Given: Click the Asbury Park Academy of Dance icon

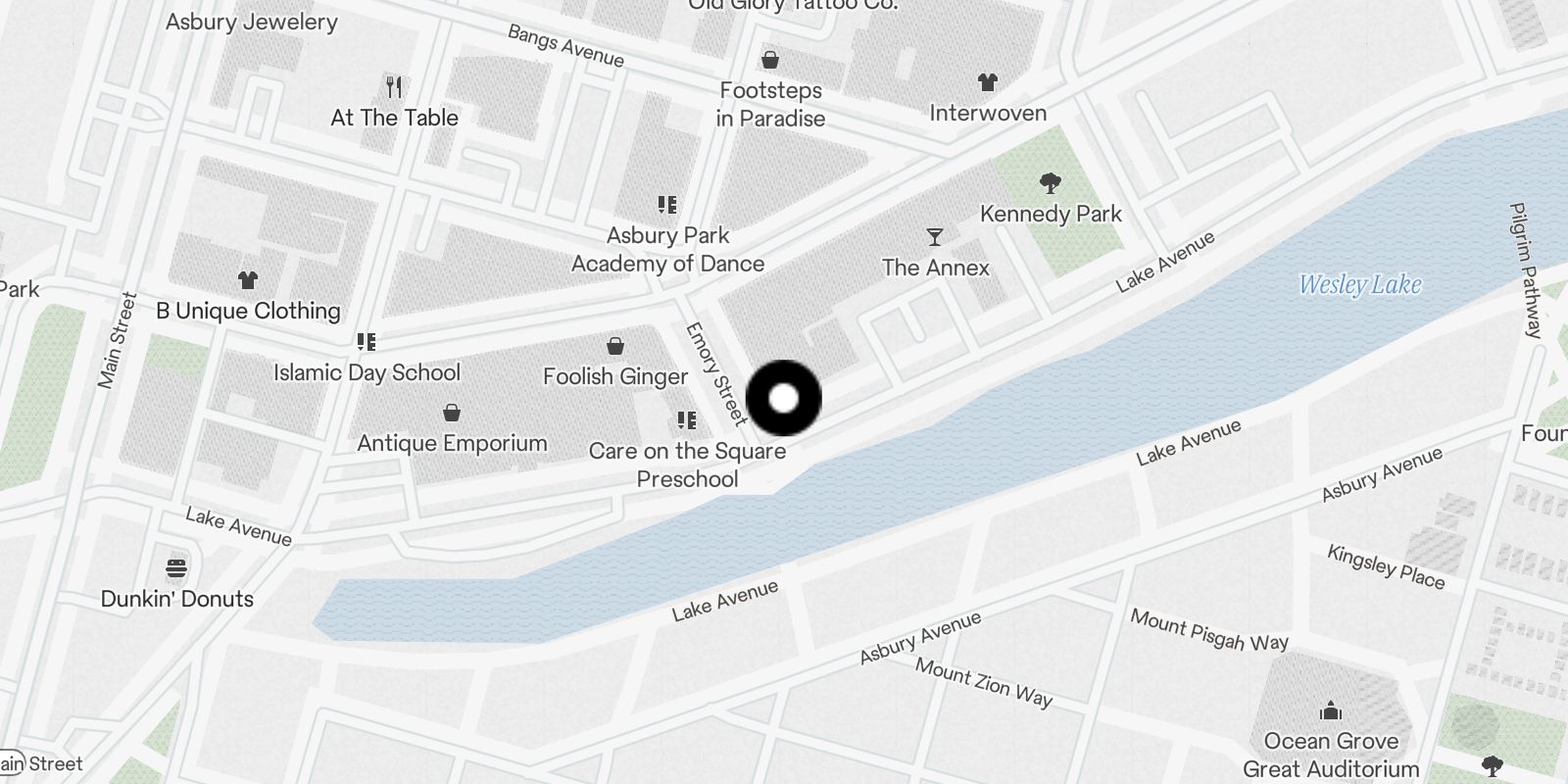Looking at the screenshot, I should tap(667, 205).
